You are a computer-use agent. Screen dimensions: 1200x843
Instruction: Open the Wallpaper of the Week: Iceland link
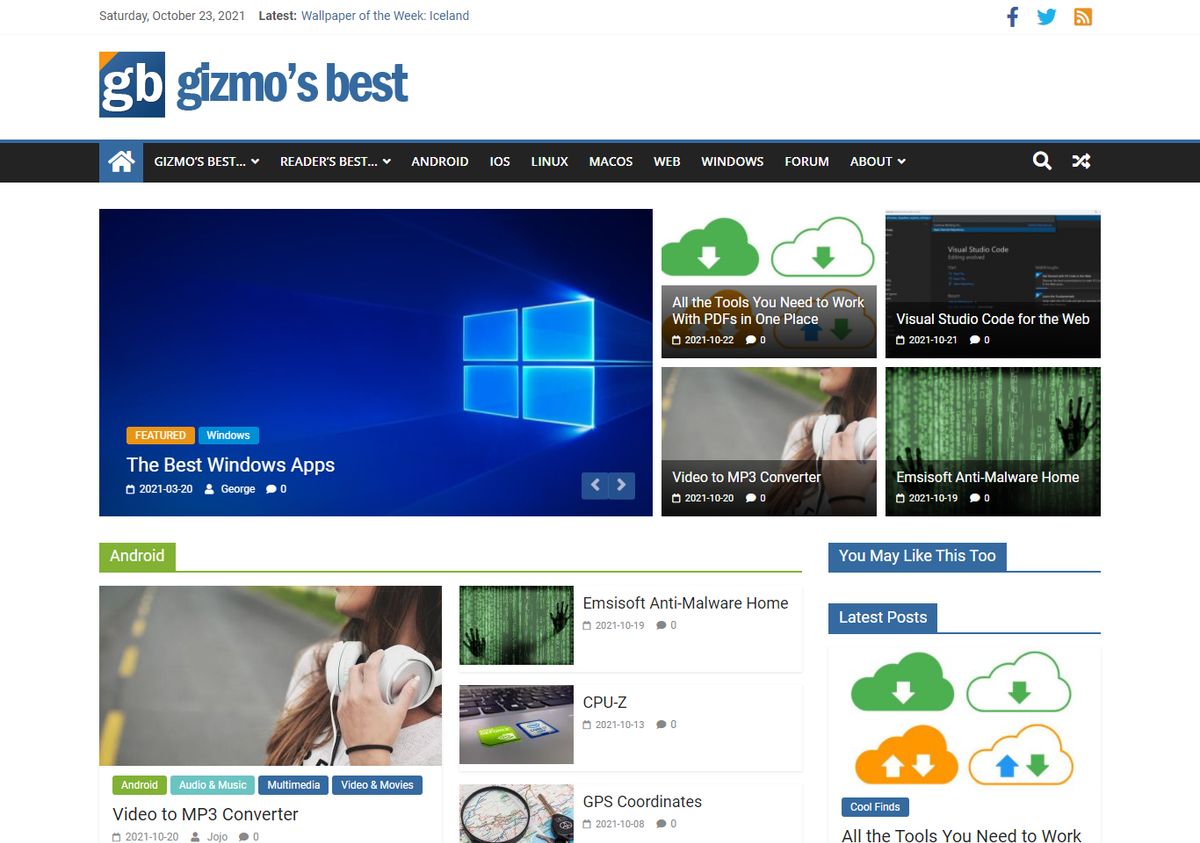pos(384,16)
